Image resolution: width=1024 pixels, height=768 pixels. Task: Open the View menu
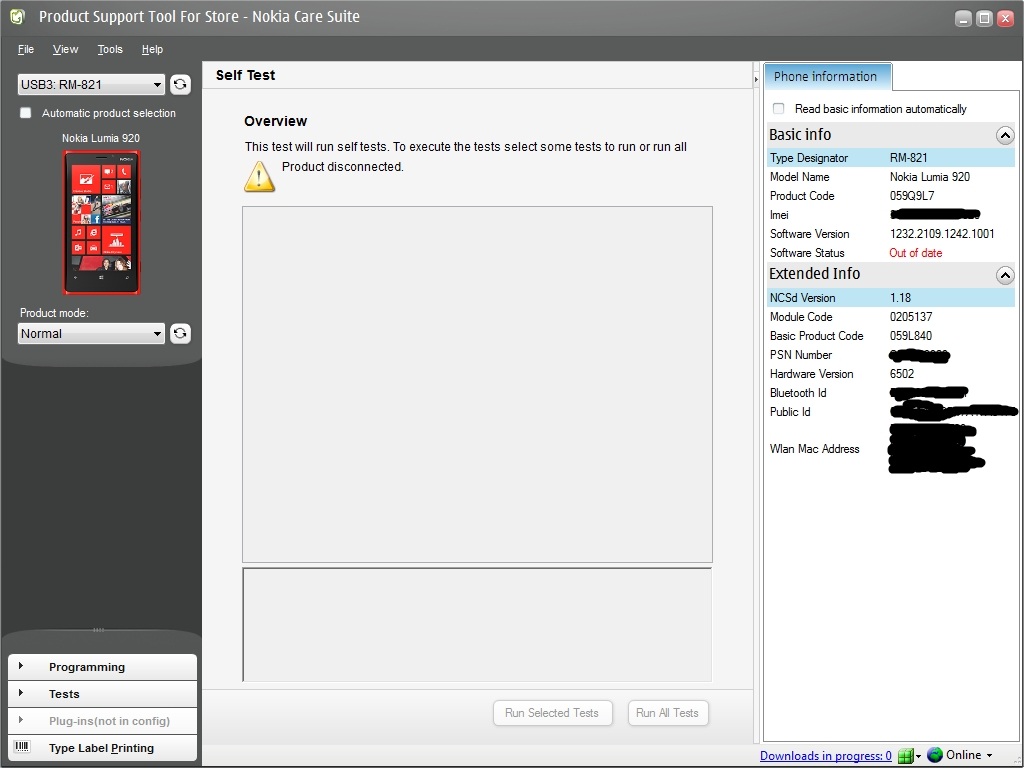click(65, 49)
